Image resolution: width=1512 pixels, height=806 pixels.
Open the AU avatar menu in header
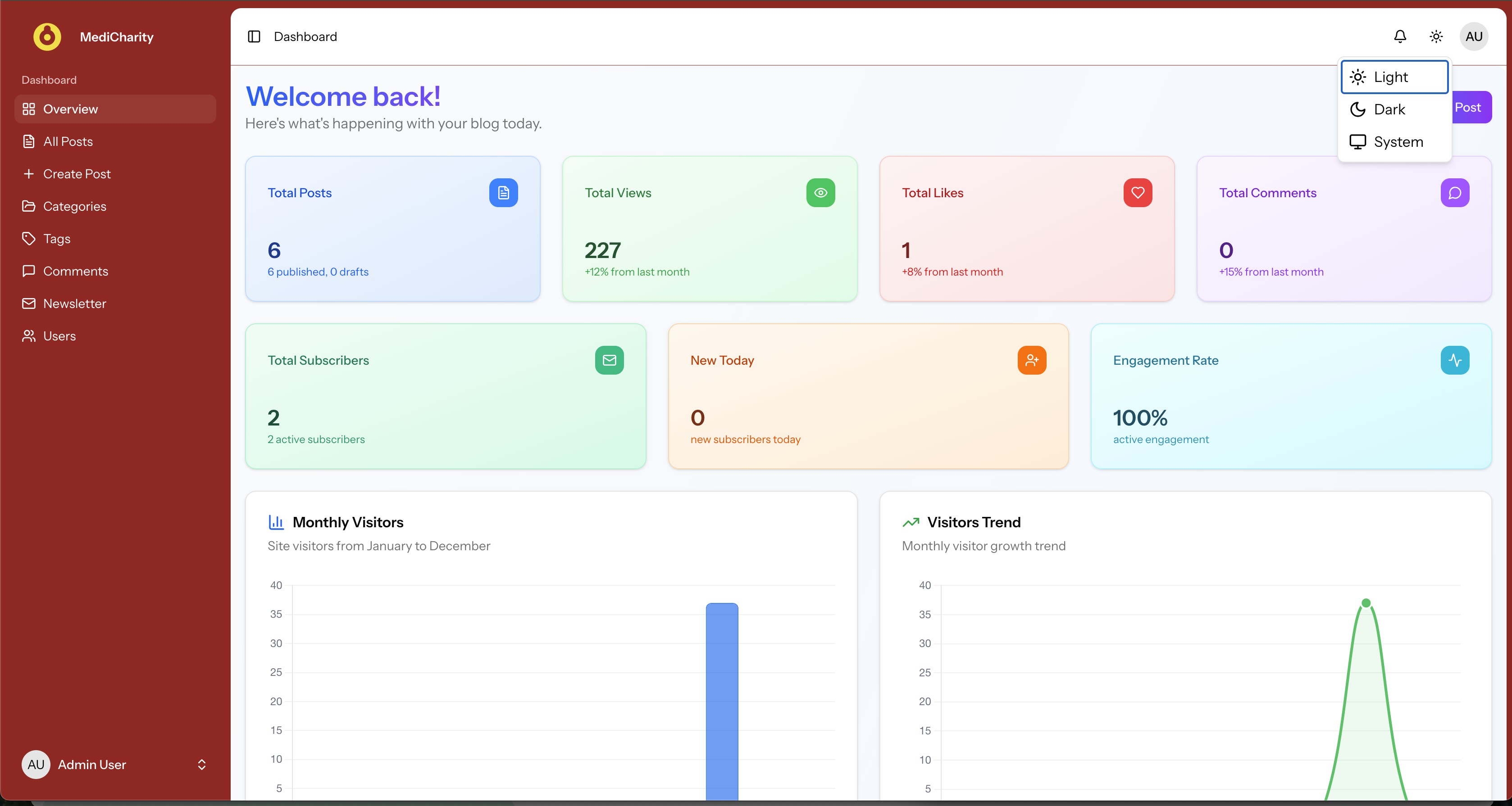pos(1473,36)
